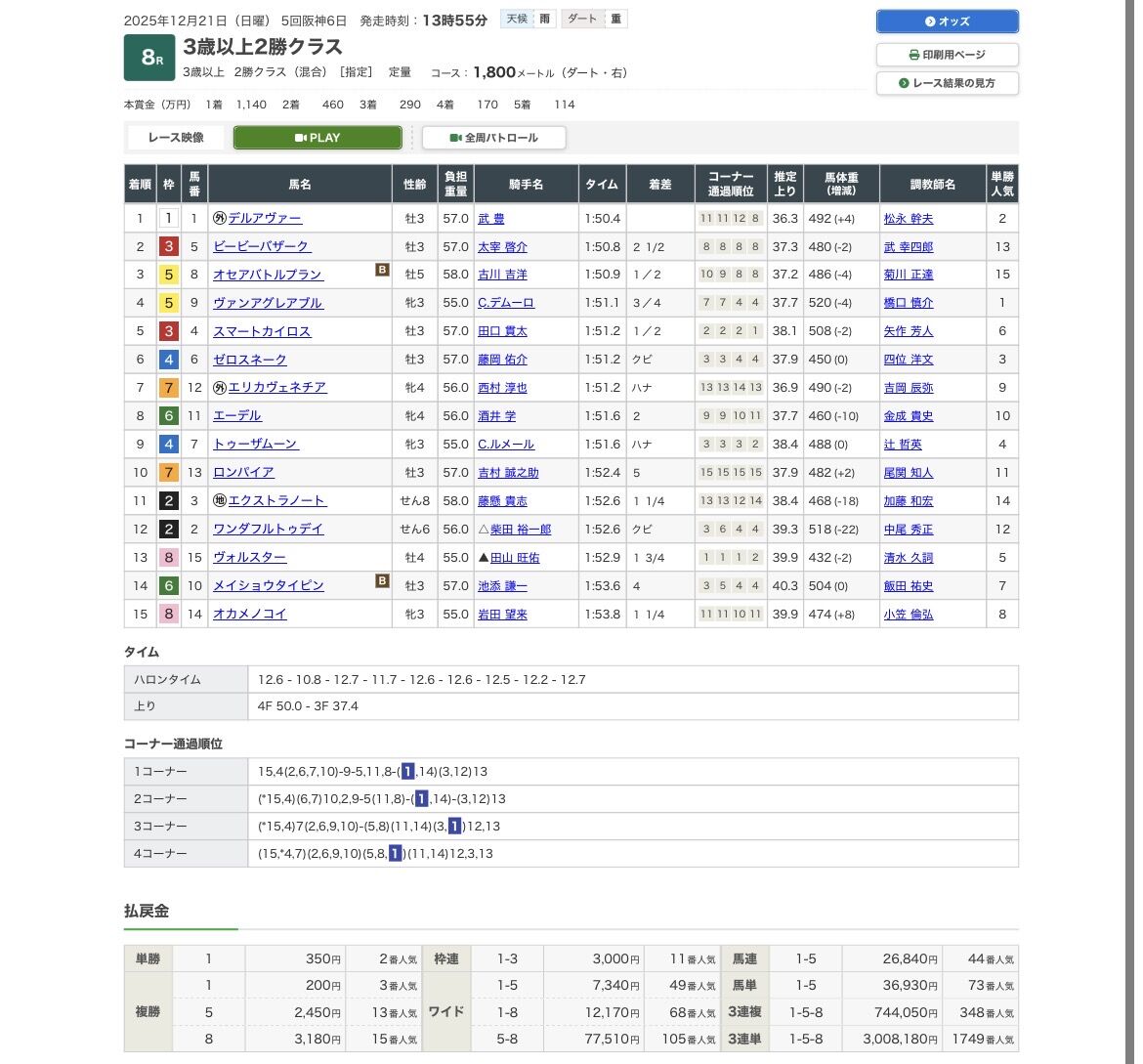Click blue frame 4 swatch in ゼロスネーク row
The height and width of the screenshot is (1064, 1143).
coord(168,360)
